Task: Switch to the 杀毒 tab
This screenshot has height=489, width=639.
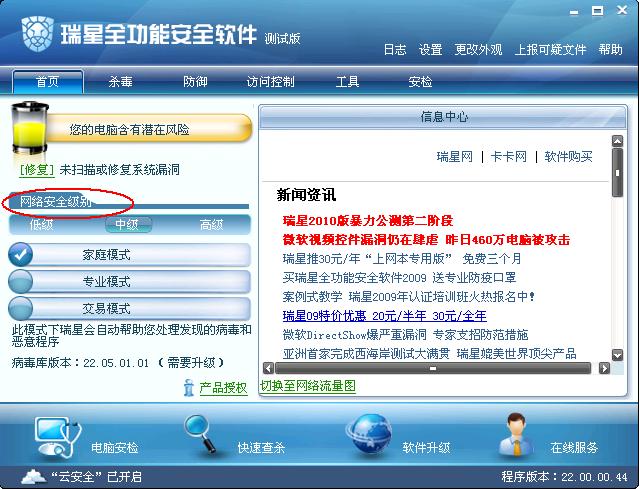Action: tap(121, 82)
